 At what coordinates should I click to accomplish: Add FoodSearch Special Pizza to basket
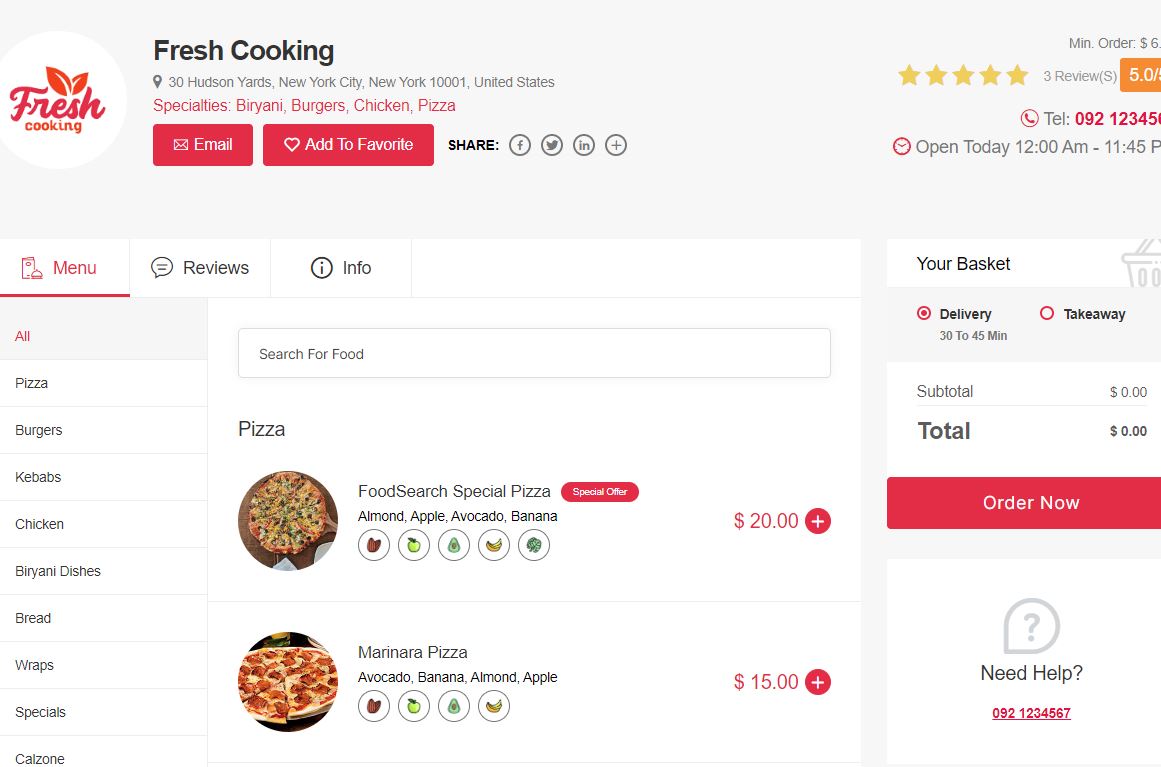tap(817, 521)
